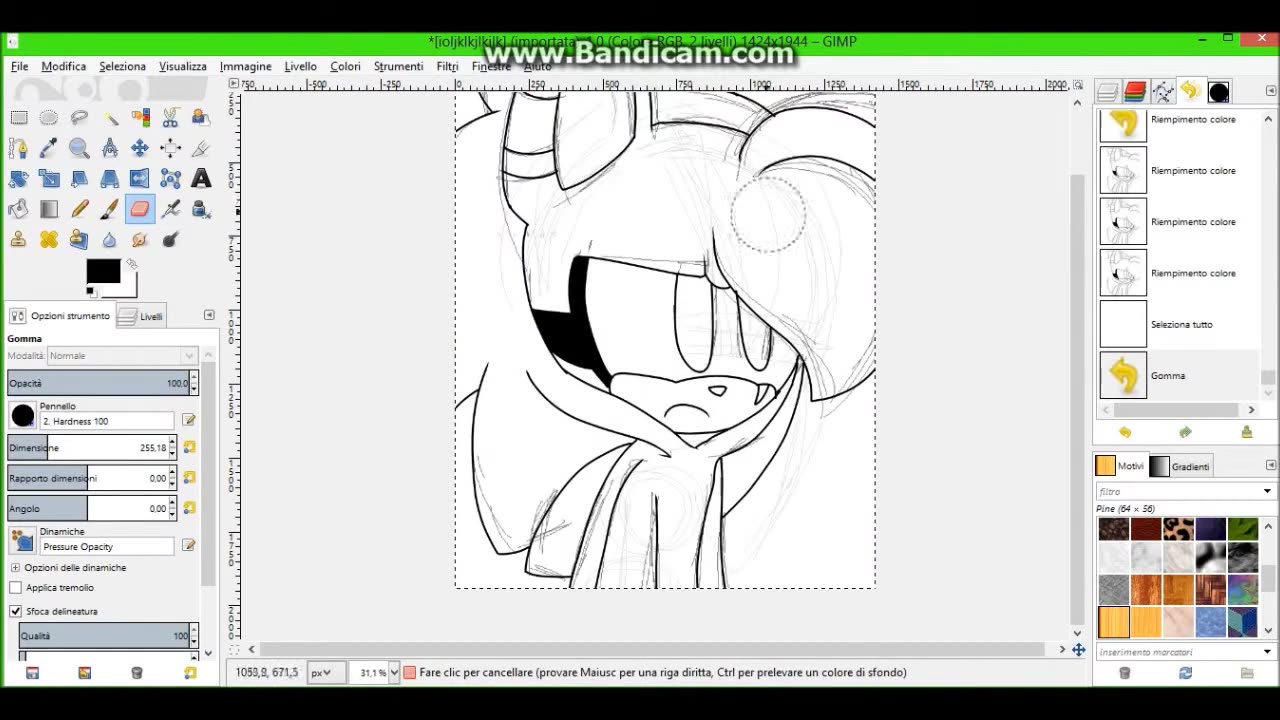Viewport: 1280px width, 720px height.
Task: Open the Modalità Normale dropdown
Action: 122,355
